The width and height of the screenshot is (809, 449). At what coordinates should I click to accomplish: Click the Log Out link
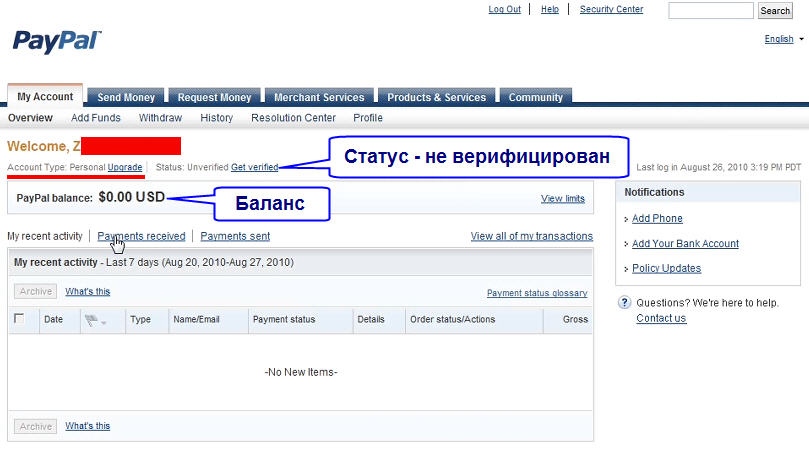pyautogui.click(x=505, y=9)
